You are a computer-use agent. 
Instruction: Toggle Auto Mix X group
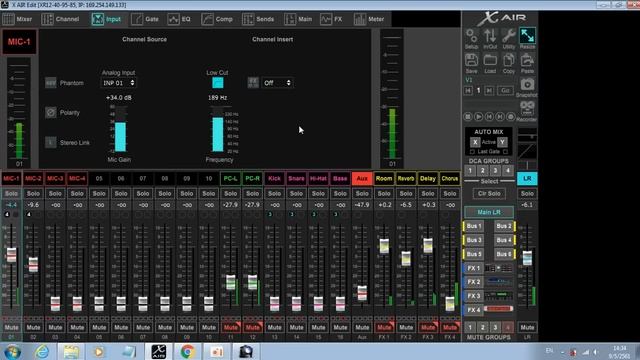pyautogui.click(x=474, y=142)
